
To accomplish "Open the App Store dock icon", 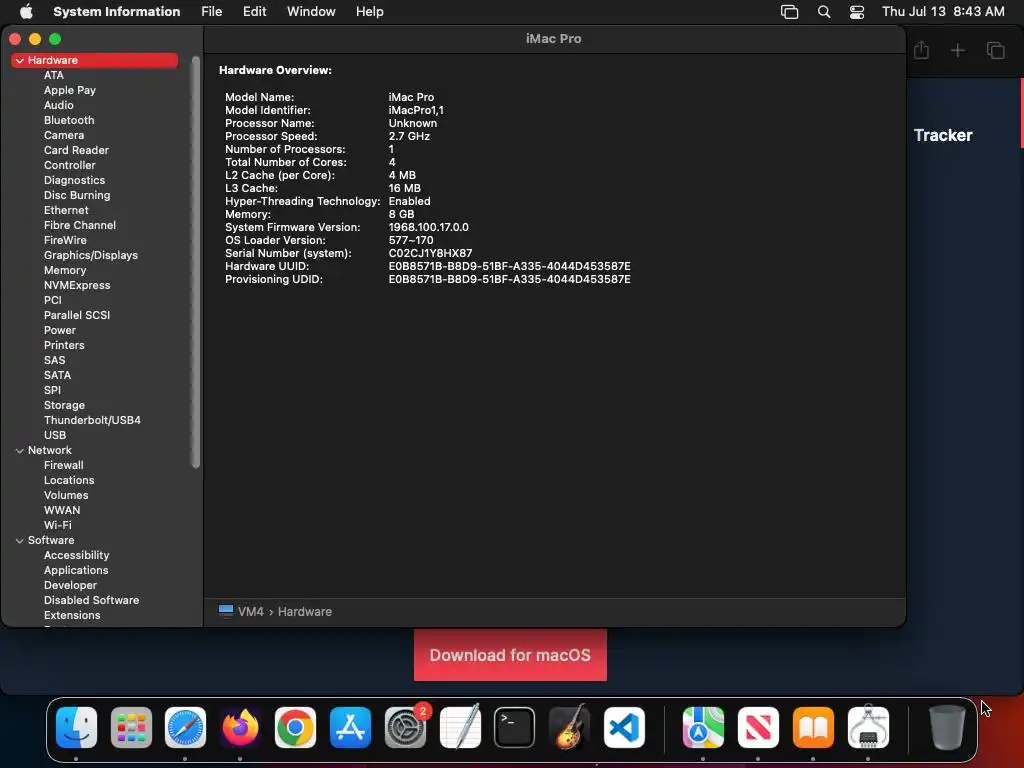I will coord(351,727).
